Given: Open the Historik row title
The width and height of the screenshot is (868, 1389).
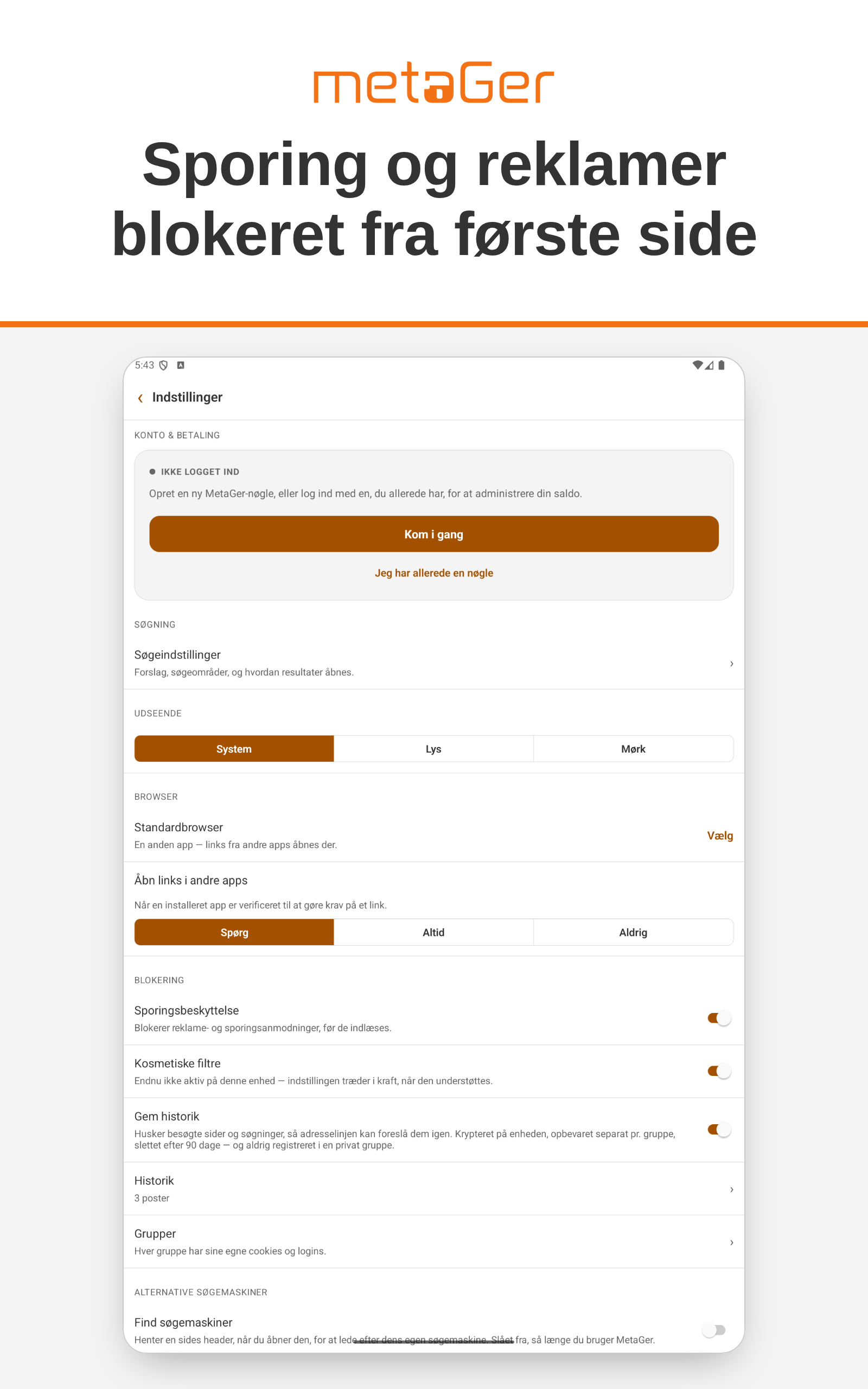Looking at the screenshot, I should pyautogui.click(x=154, y=1181).
